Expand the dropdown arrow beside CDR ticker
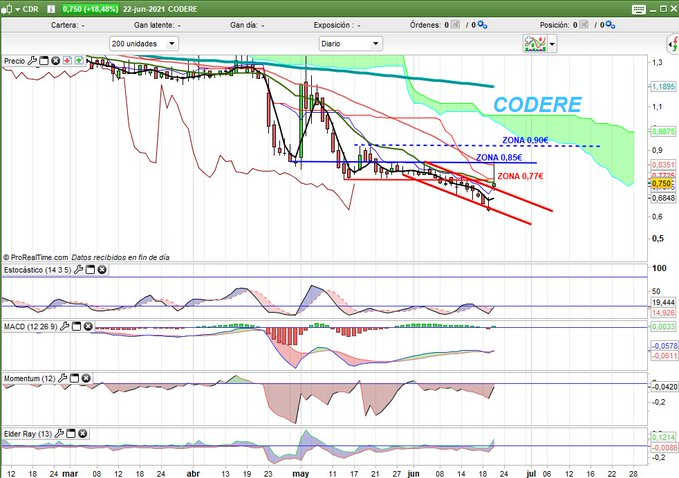 (17, 9)
